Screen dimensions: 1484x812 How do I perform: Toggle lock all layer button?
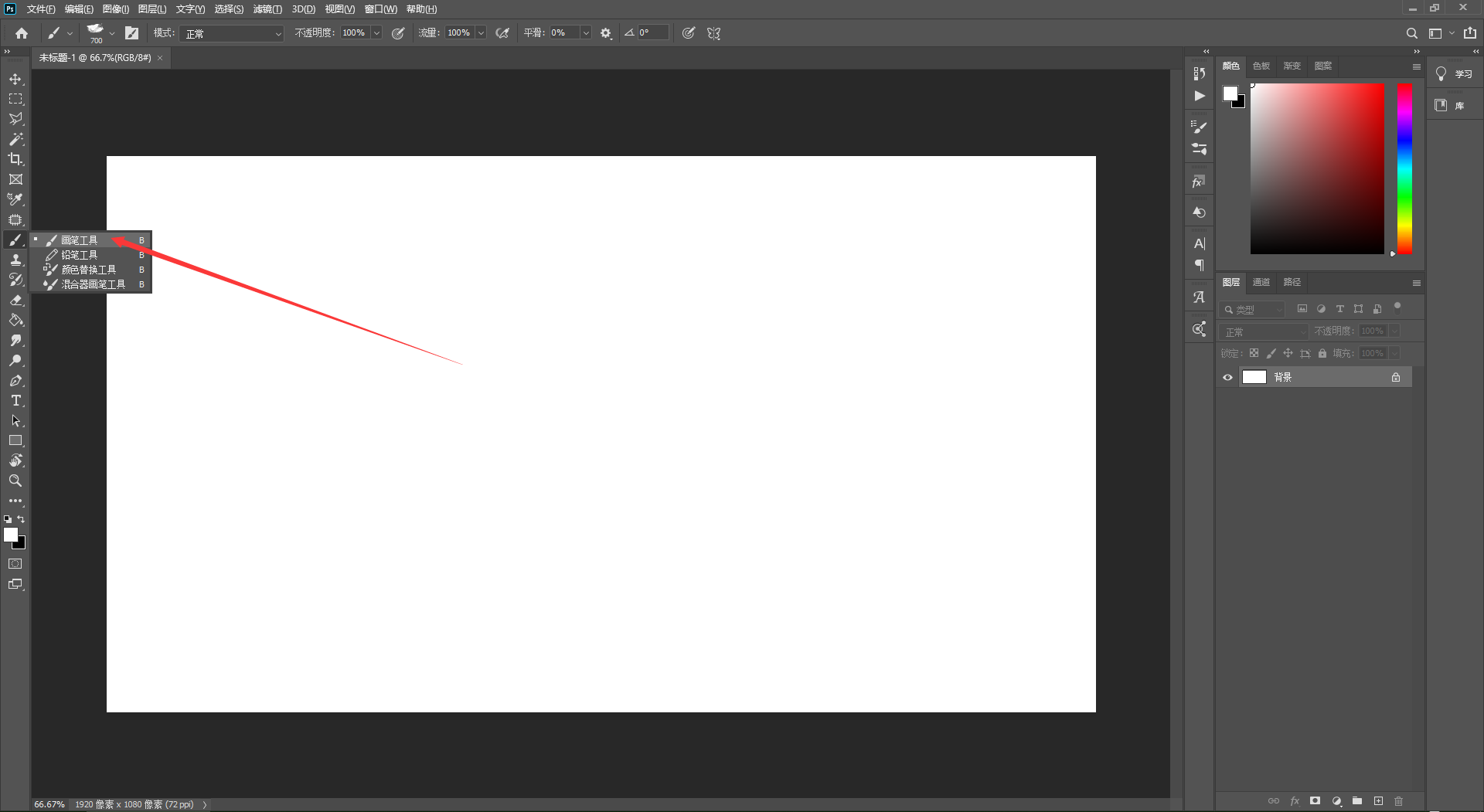click(x=1322, y=353)
